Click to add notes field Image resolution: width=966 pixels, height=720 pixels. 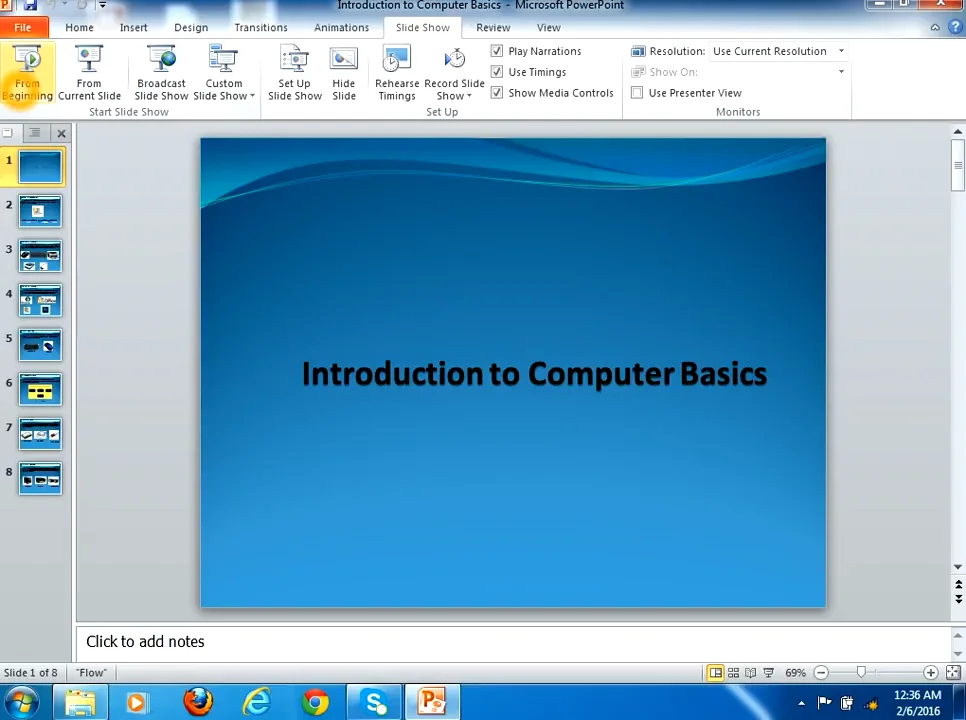[x=514, y=642]
